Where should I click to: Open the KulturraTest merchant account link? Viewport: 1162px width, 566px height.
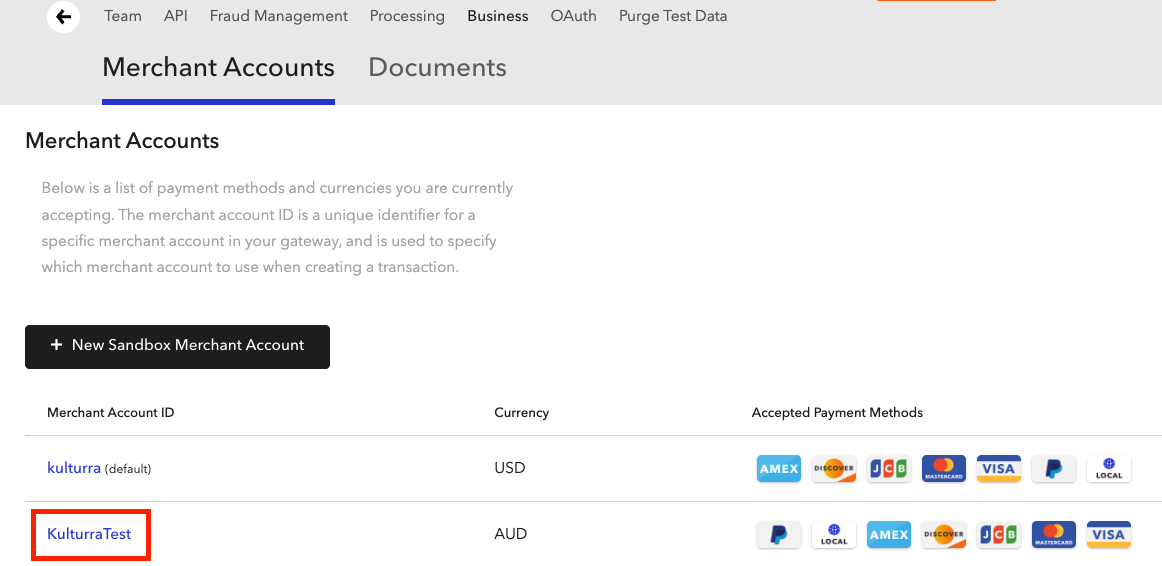[x=89, y=534]
